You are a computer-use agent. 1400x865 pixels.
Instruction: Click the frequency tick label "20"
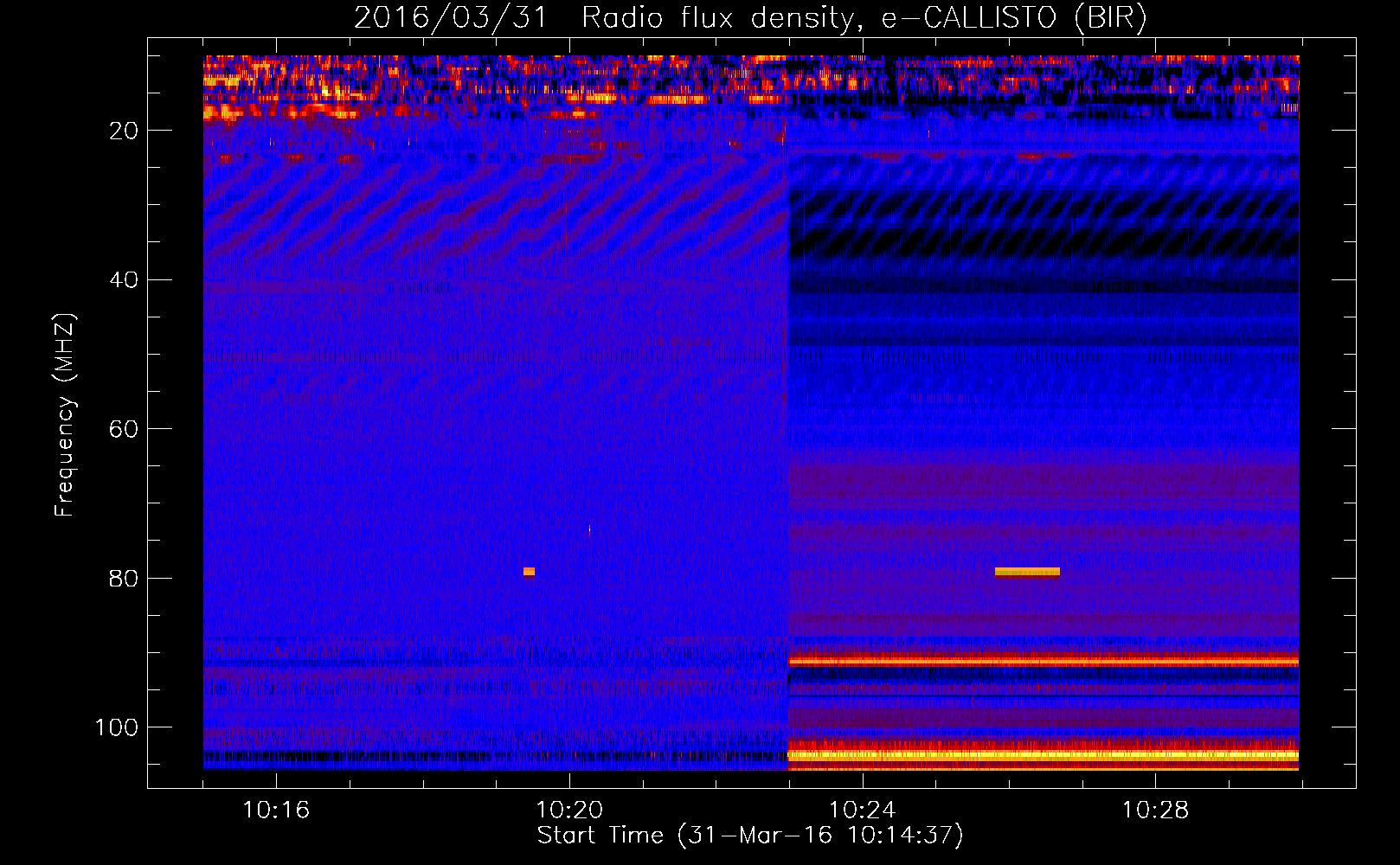click(124, 131)
